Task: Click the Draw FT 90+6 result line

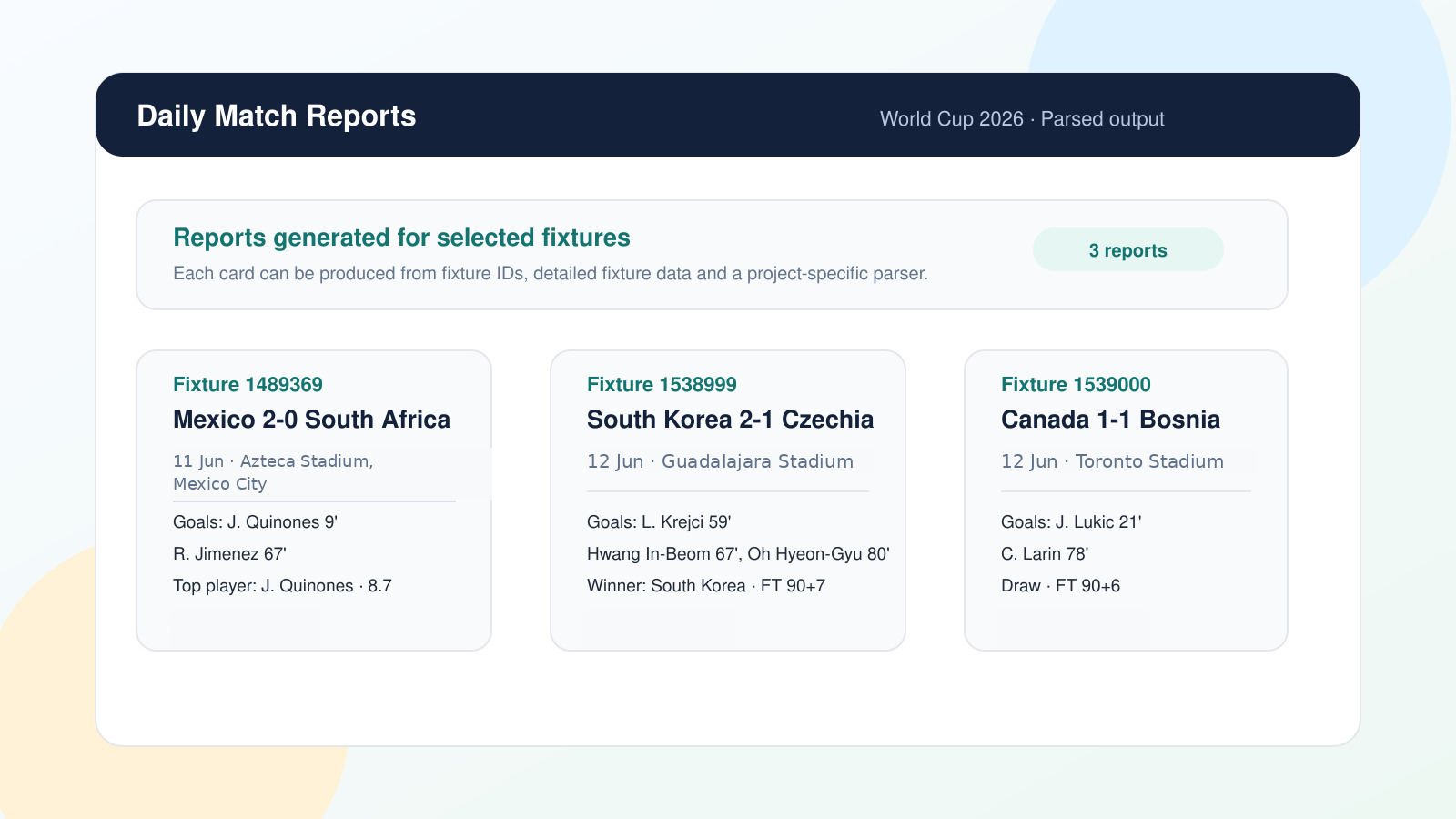Action: [x=1060, y=586]
